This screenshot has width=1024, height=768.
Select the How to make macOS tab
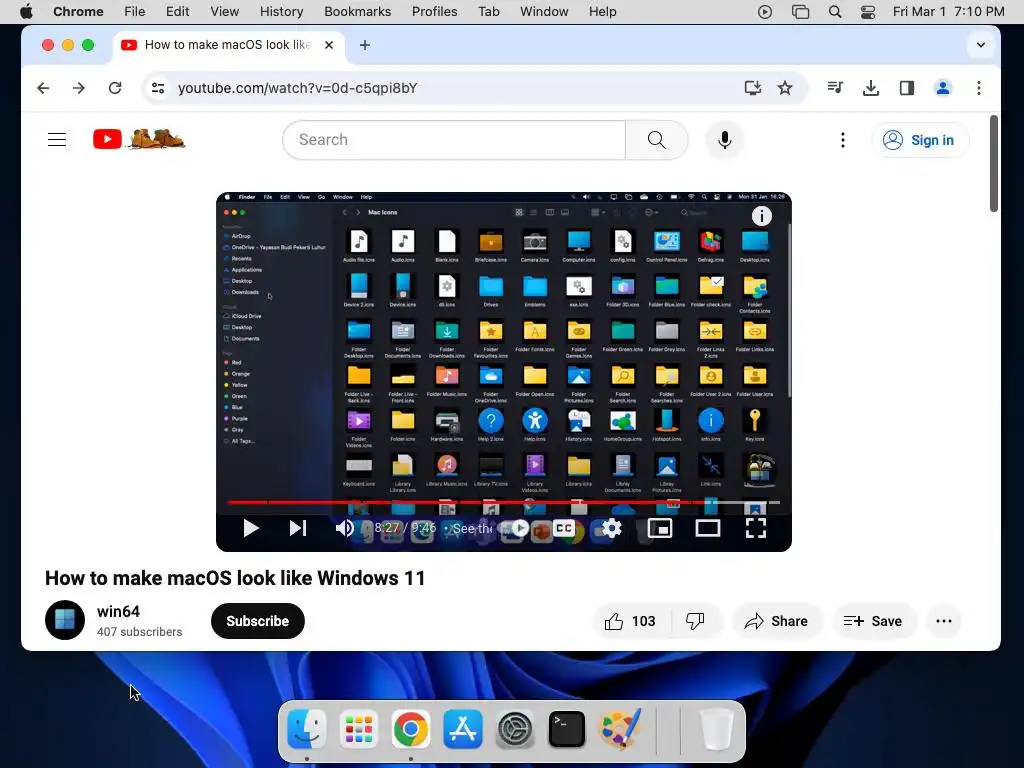click(x=229, y=45)
